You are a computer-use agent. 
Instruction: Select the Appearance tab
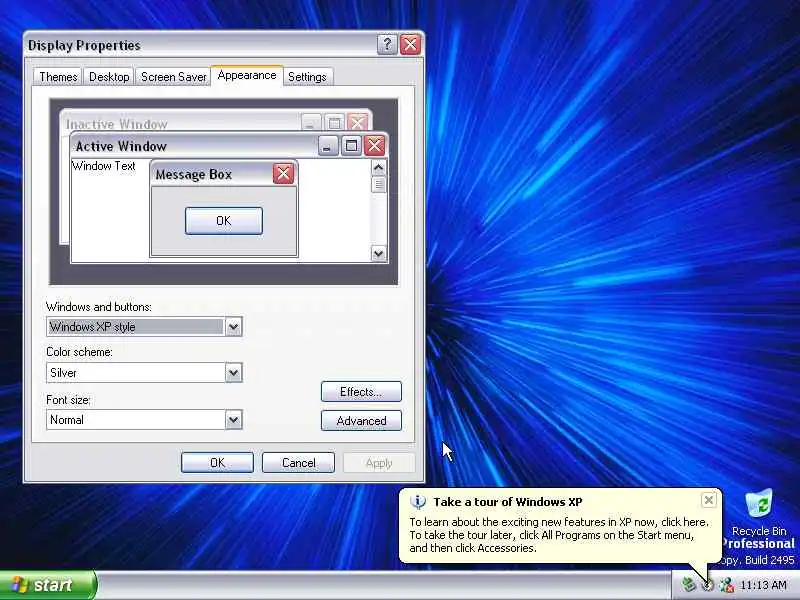[247, 76]
